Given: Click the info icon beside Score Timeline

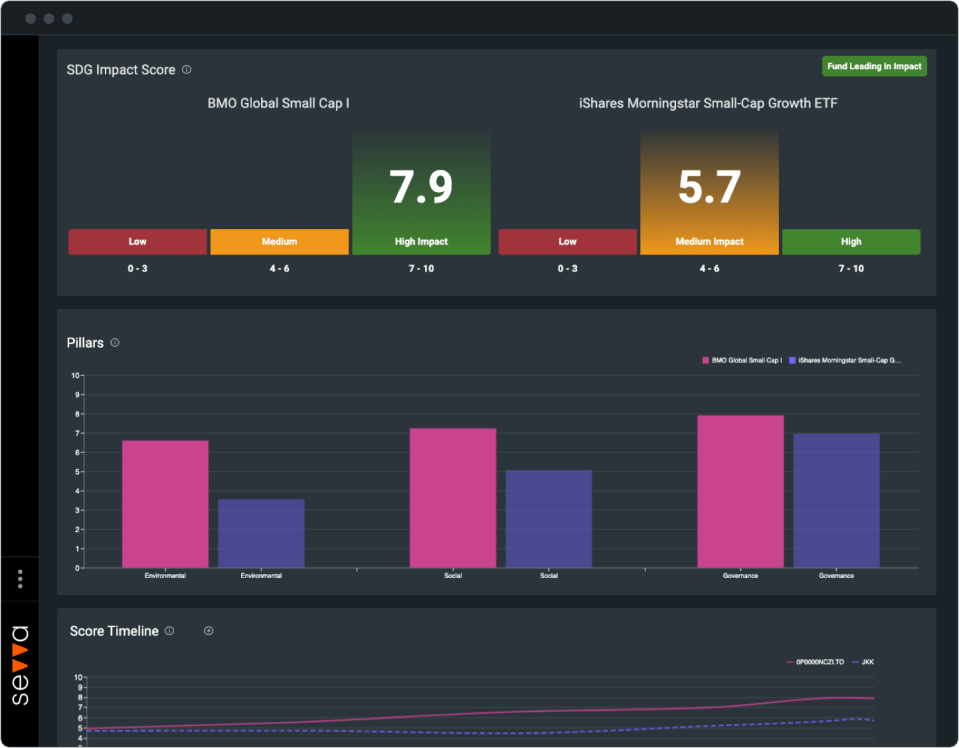Looking at the screenshot, I should [169, 631].
